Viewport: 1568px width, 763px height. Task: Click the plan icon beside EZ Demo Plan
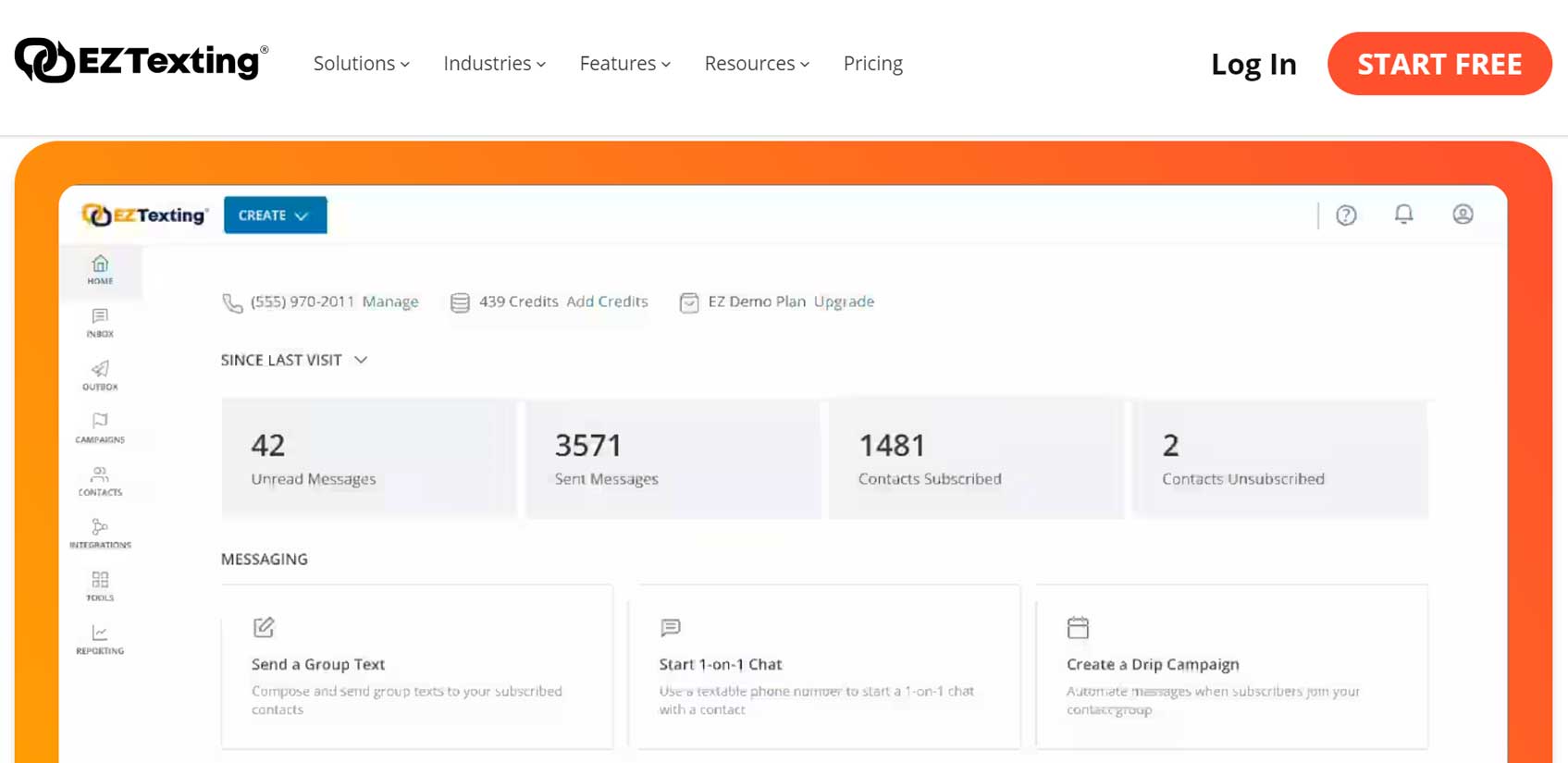pyautogui.click(x=689, y=302)
